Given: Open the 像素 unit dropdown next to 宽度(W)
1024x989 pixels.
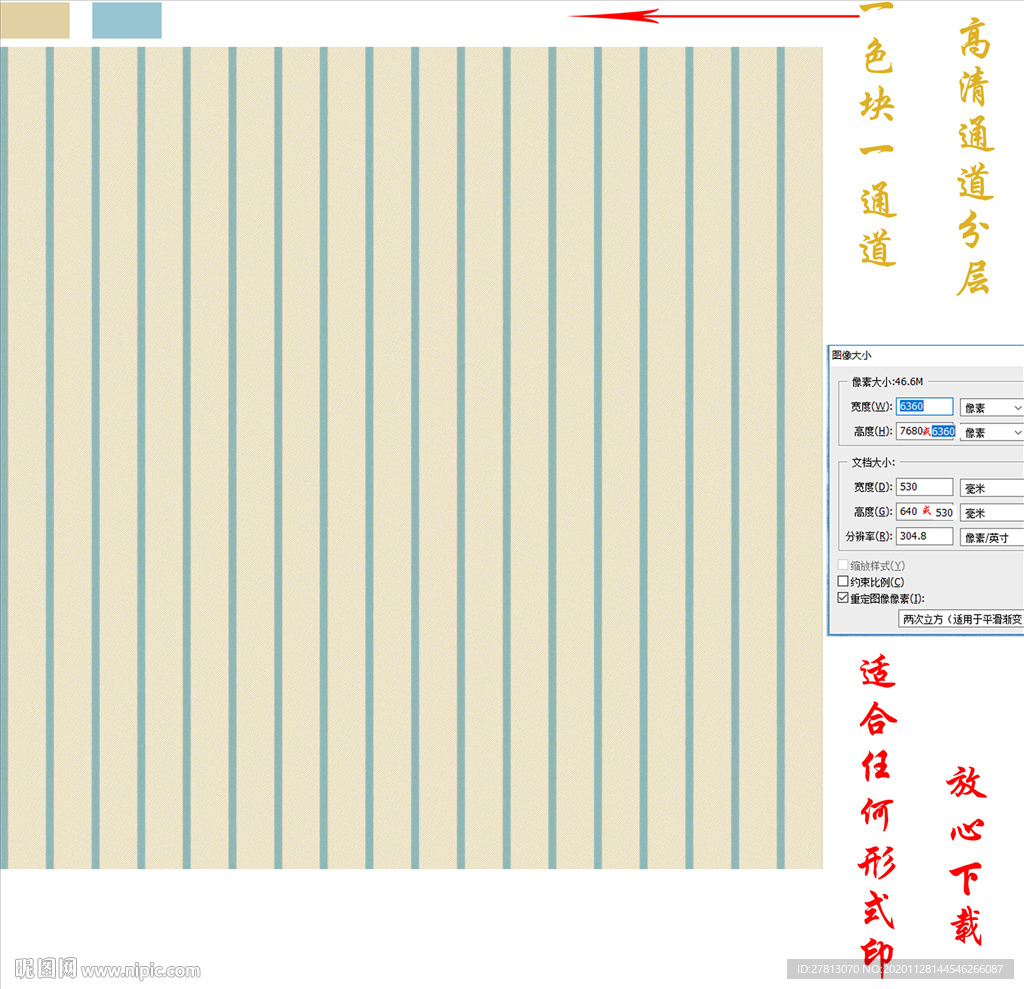Looking at the screenshot, I should click(x=991, y=408).
